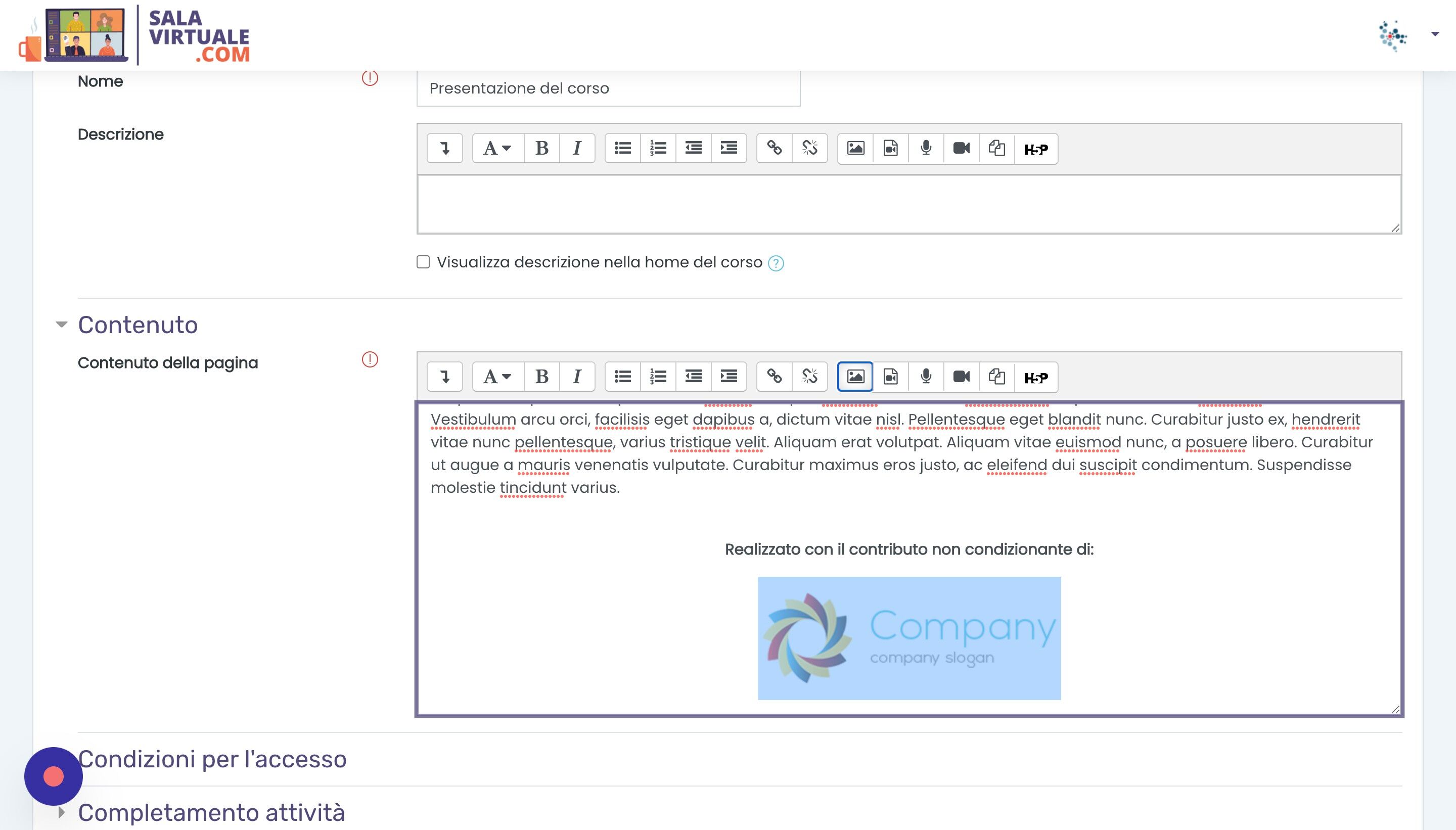Insert bulleted list in Contenuto della pagina editor
1456x830 pixels.
tap(622, 376)
